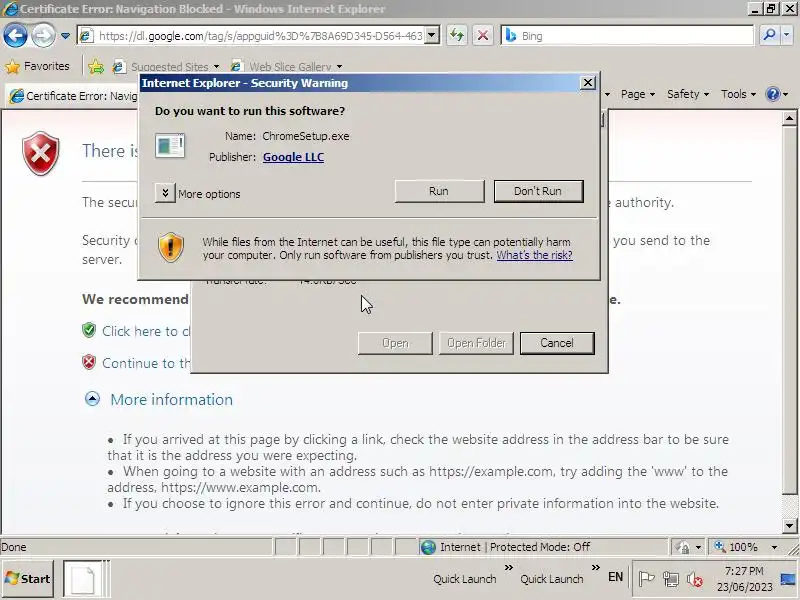Click the search magnifier icon

click(769, 36)
